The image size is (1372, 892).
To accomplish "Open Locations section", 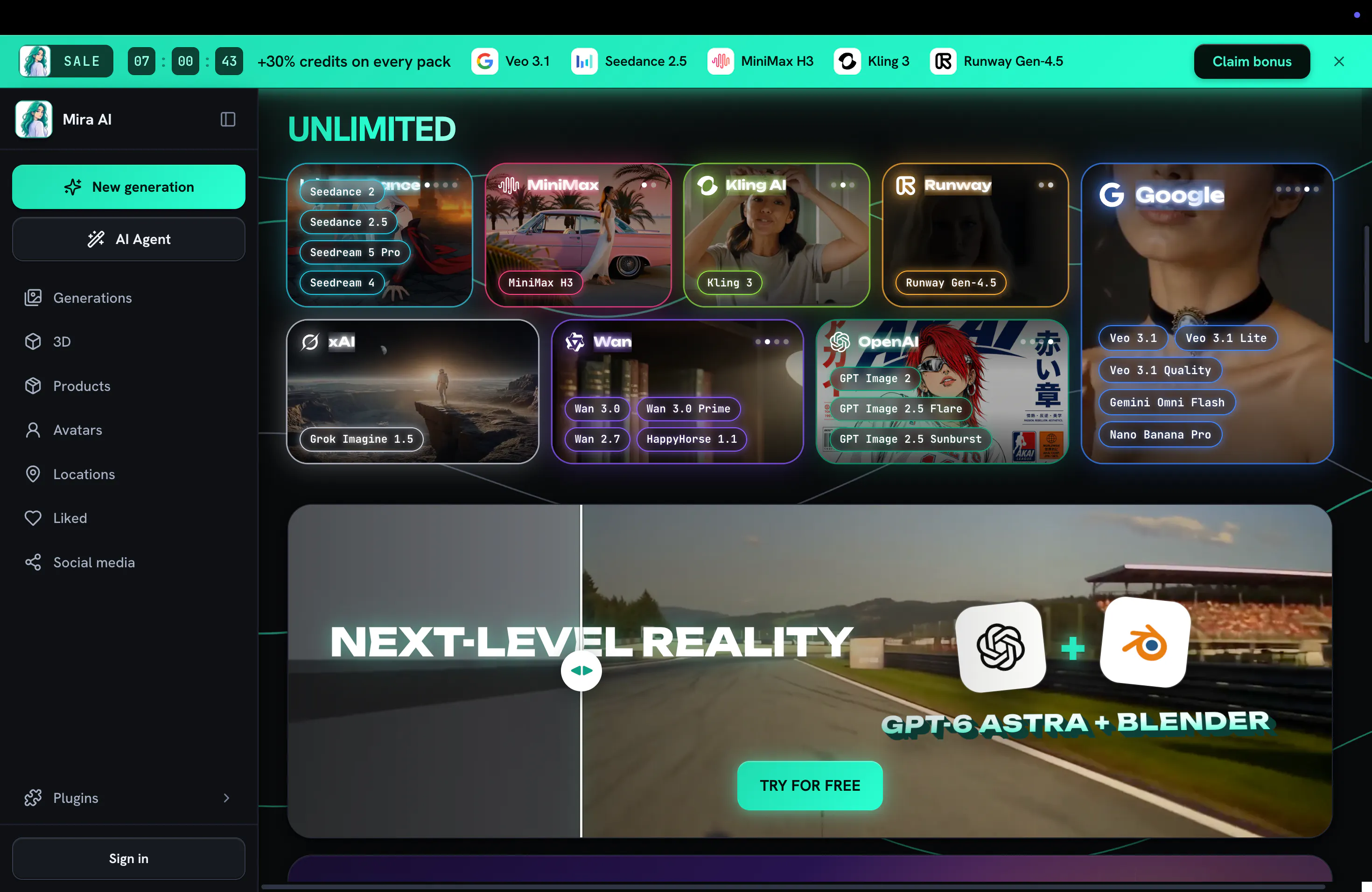I will (128, 474).
